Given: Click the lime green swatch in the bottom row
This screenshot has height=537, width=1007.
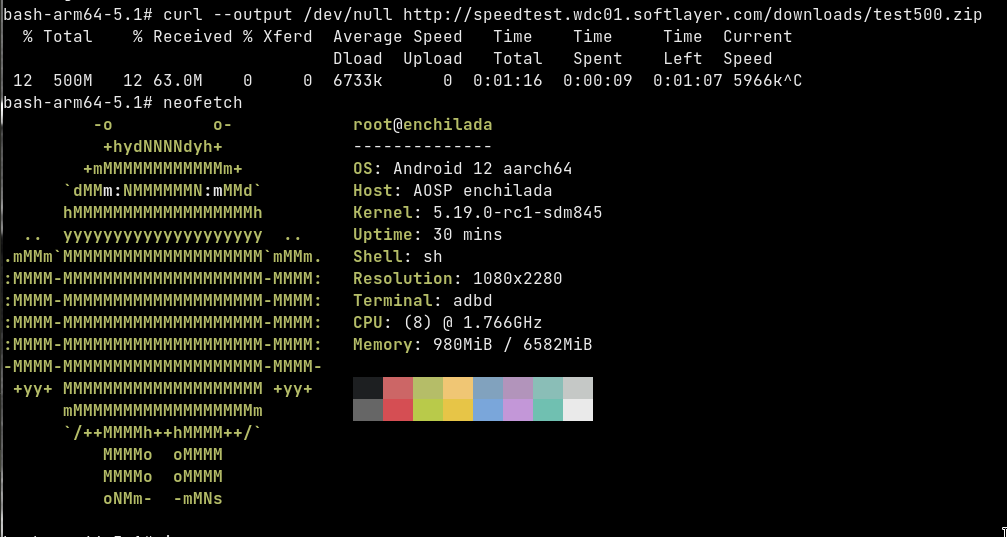Looking at the screenshot, I should 428,410.
